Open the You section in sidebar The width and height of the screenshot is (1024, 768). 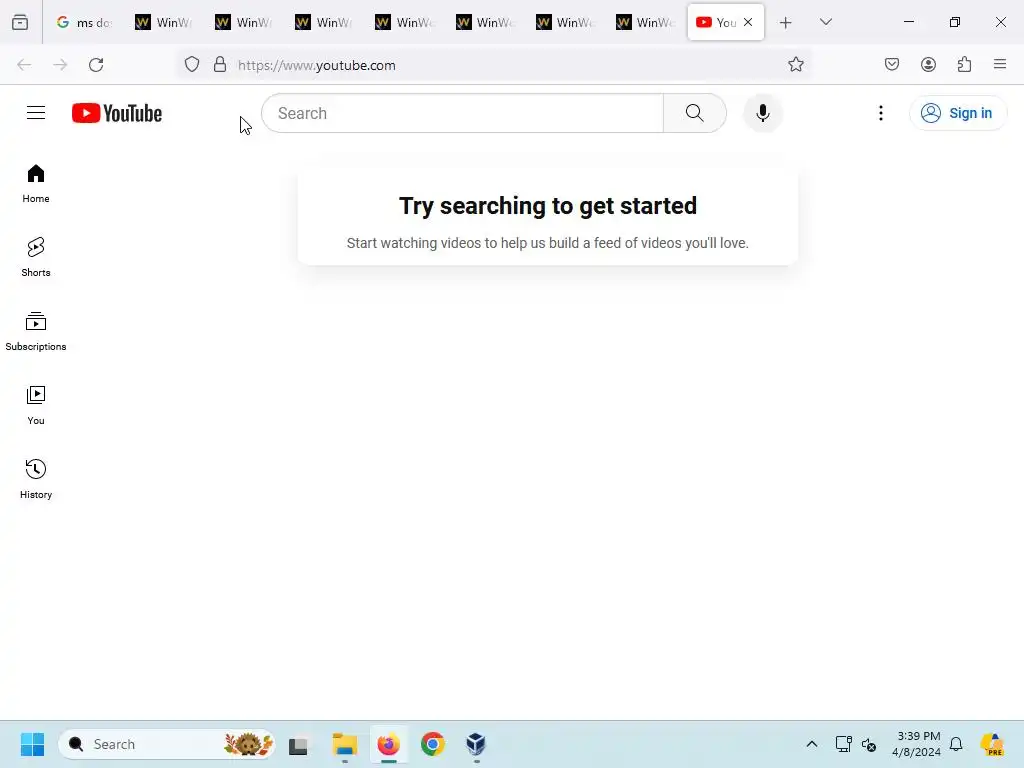[36, 406]
